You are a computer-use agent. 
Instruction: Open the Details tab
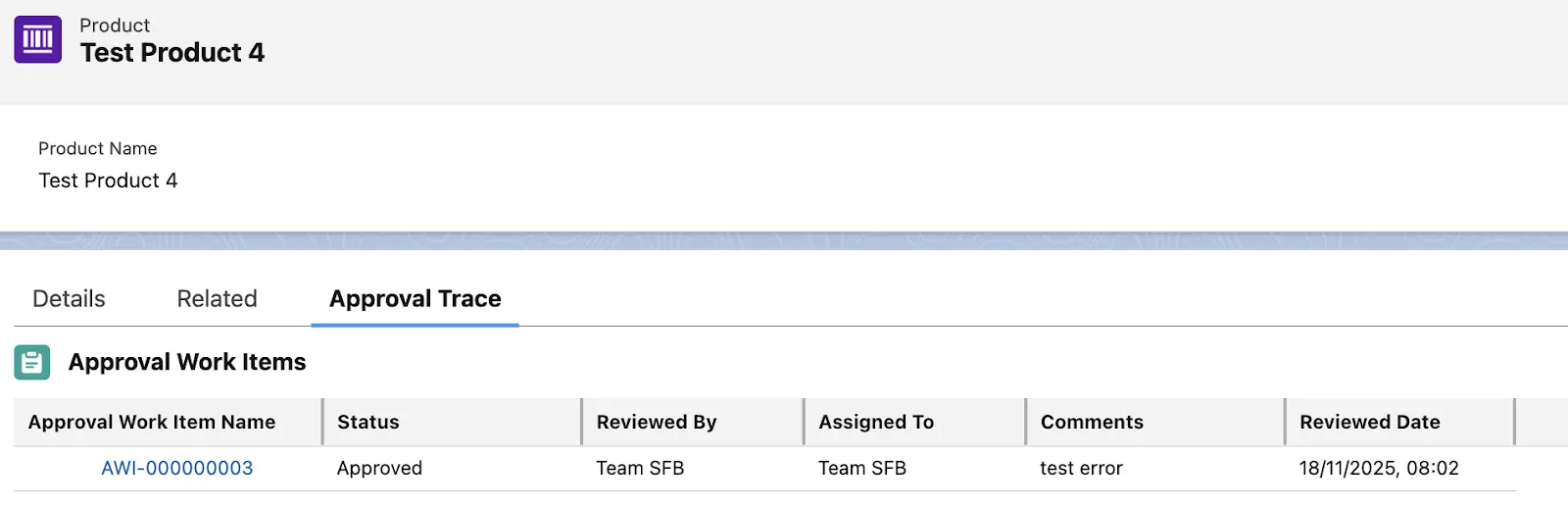pyautogui.click(x=69, y=299)
